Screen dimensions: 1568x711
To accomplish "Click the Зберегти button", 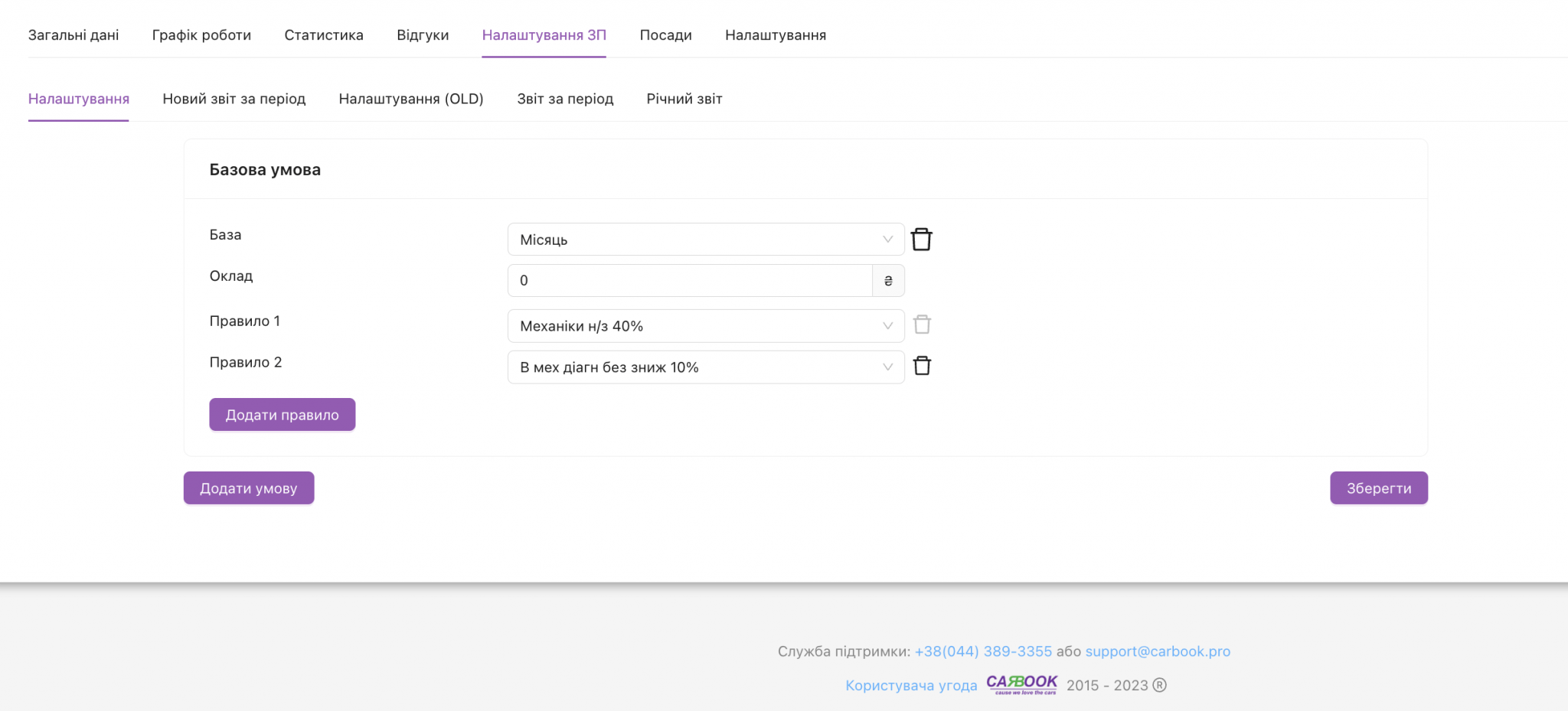I will pos(1378,488).
